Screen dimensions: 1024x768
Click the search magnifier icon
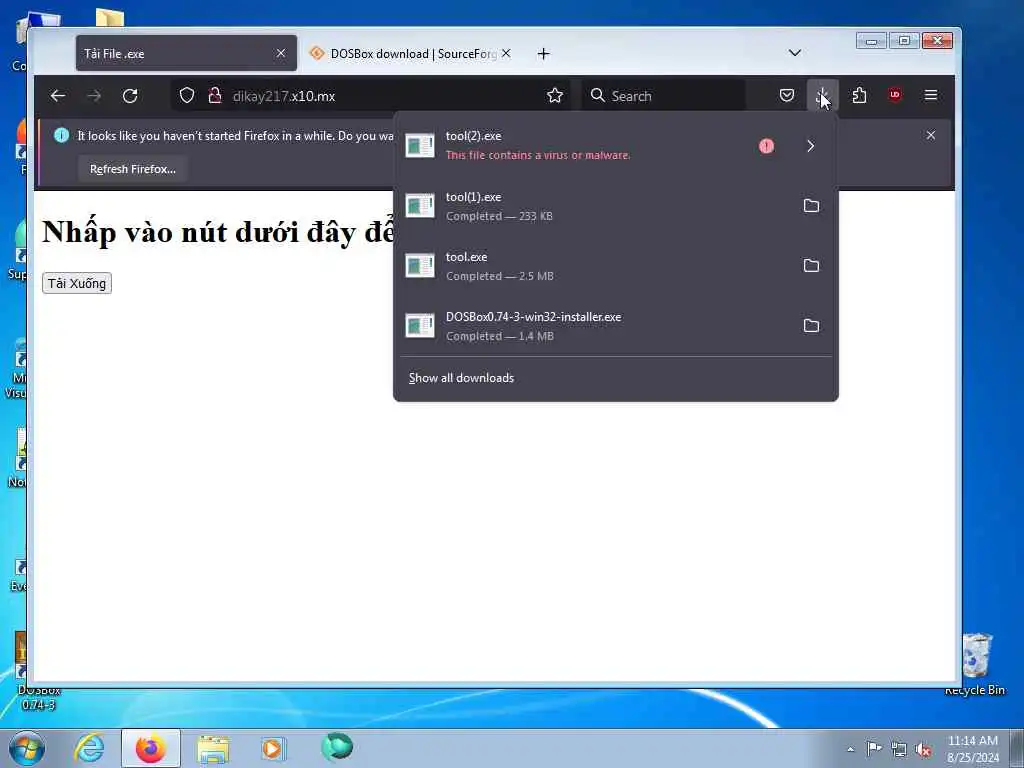pyautogui.click(x=597, y=96)
